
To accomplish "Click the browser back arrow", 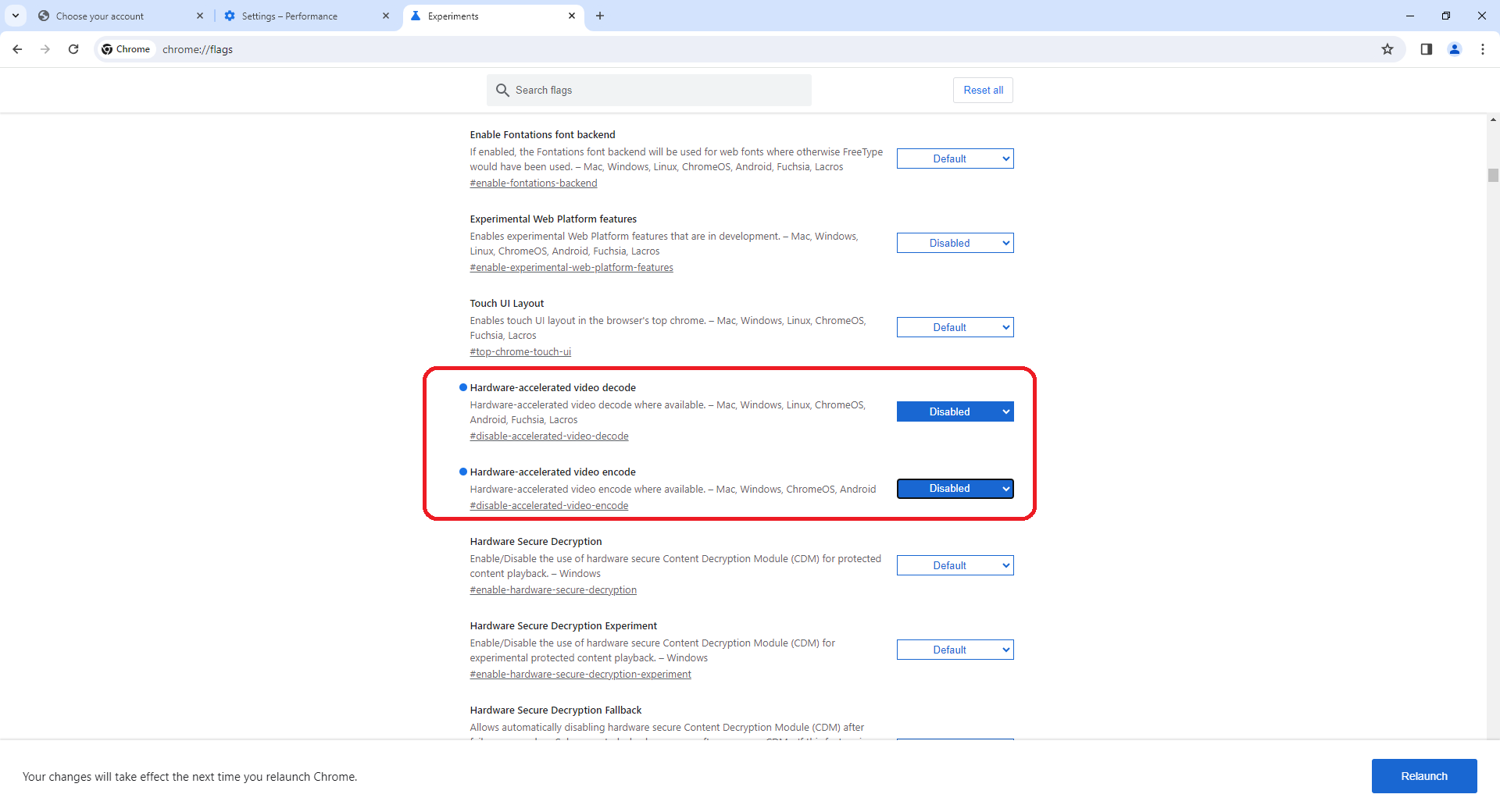I will click(x=17, y=49).
